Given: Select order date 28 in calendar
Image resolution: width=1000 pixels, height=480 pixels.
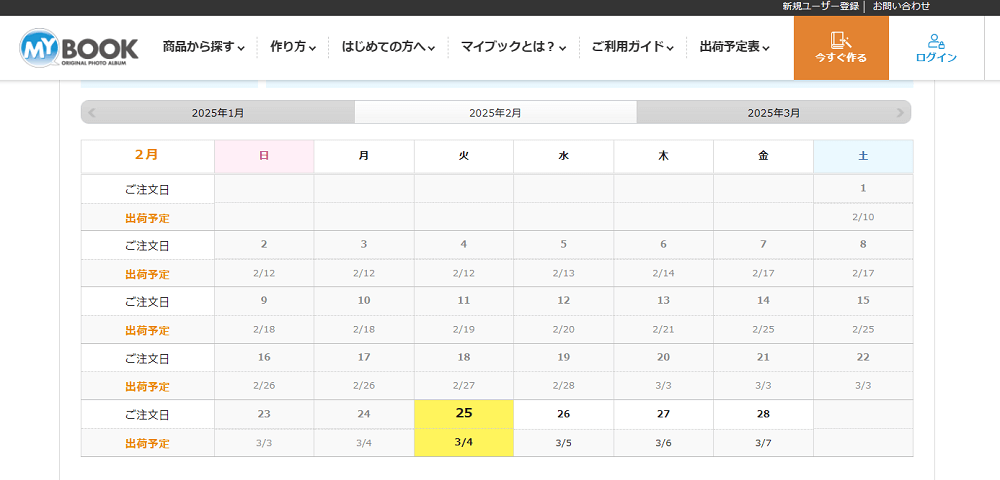Looking at the screenshot, I should click(763, 414).
